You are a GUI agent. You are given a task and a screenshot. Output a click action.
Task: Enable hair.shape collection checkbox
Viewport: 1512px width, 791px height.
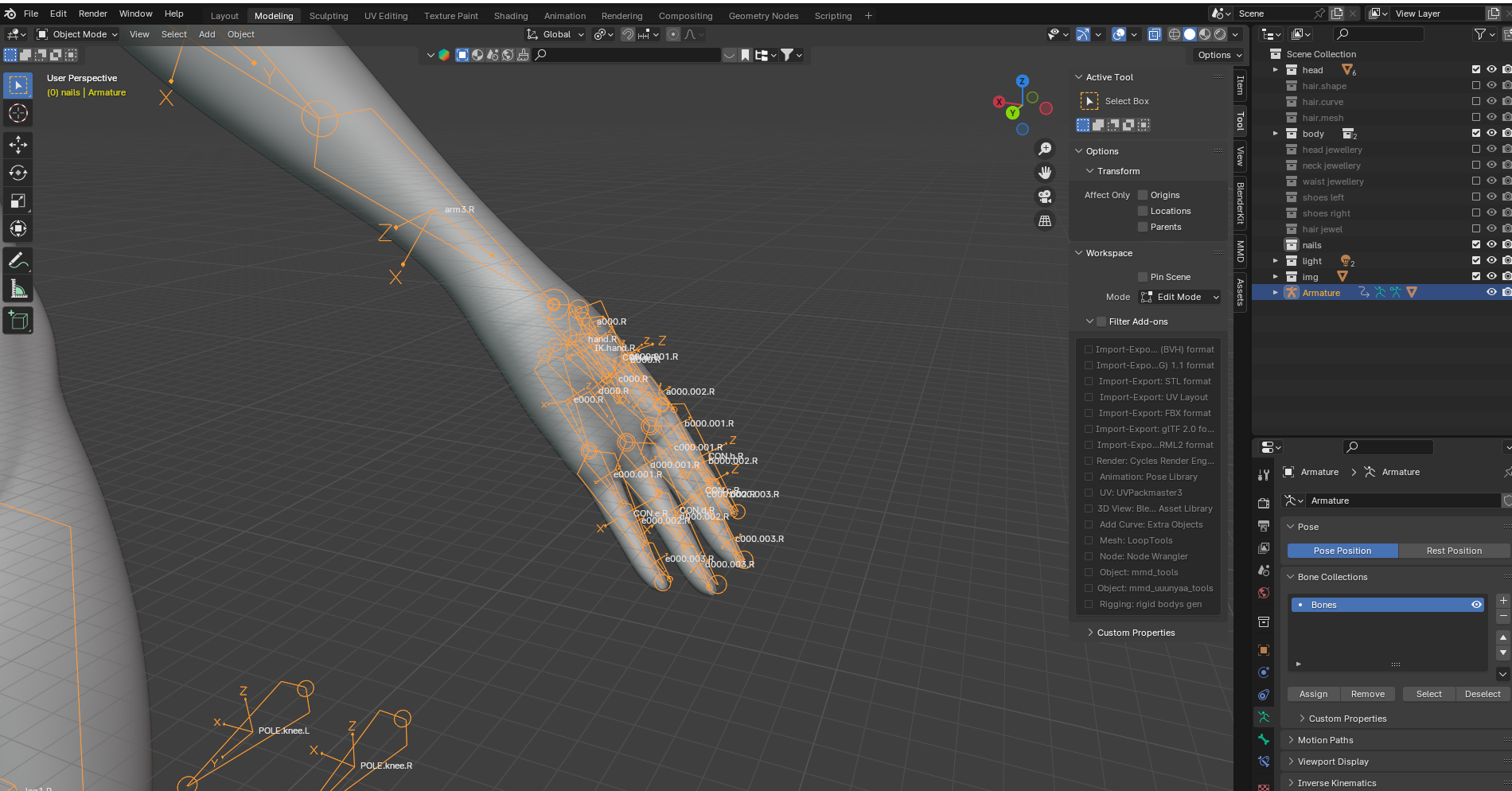pos(1476,86)
